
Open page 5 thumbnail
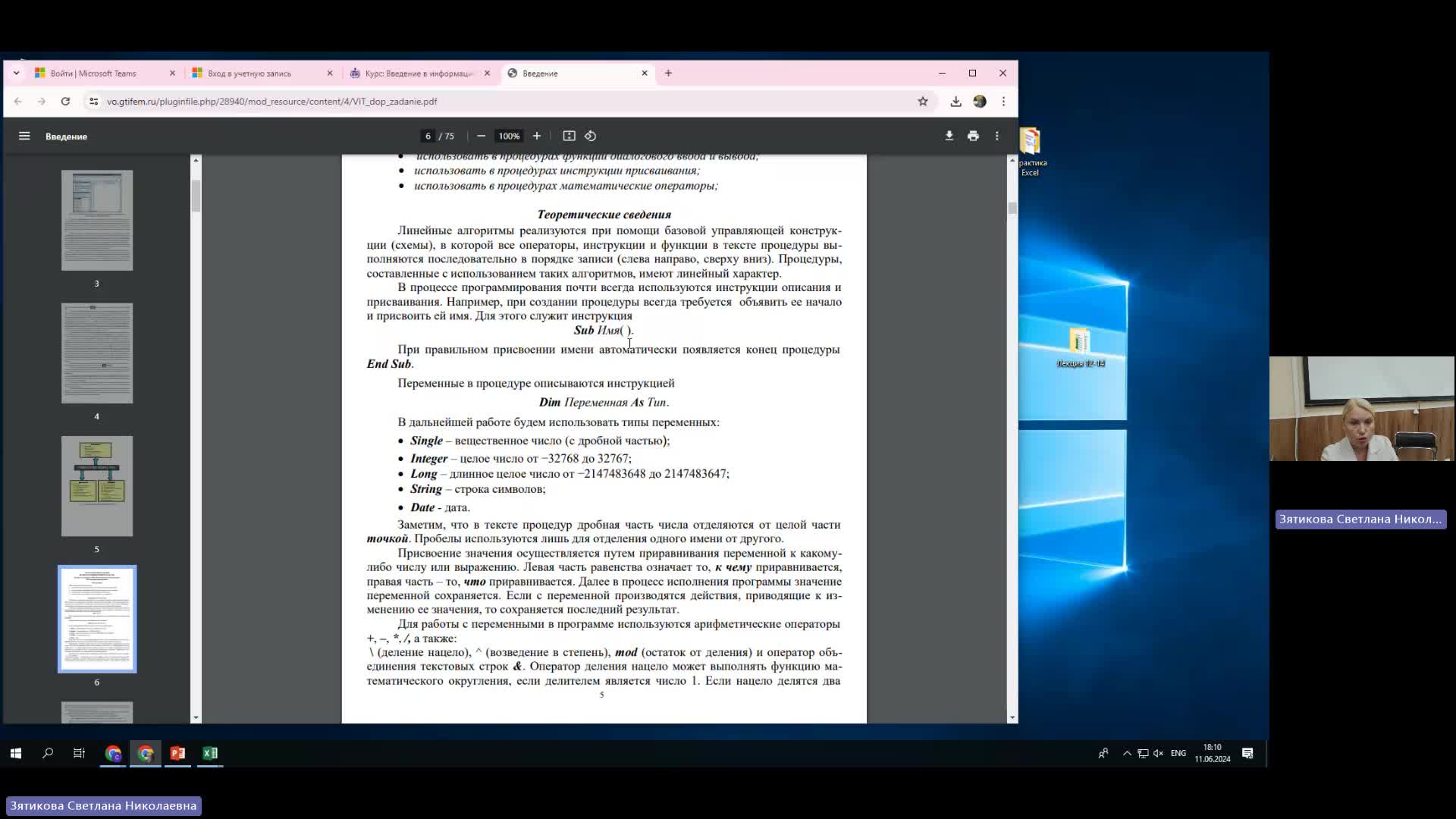pyautogui.click(x=97, y=486)
